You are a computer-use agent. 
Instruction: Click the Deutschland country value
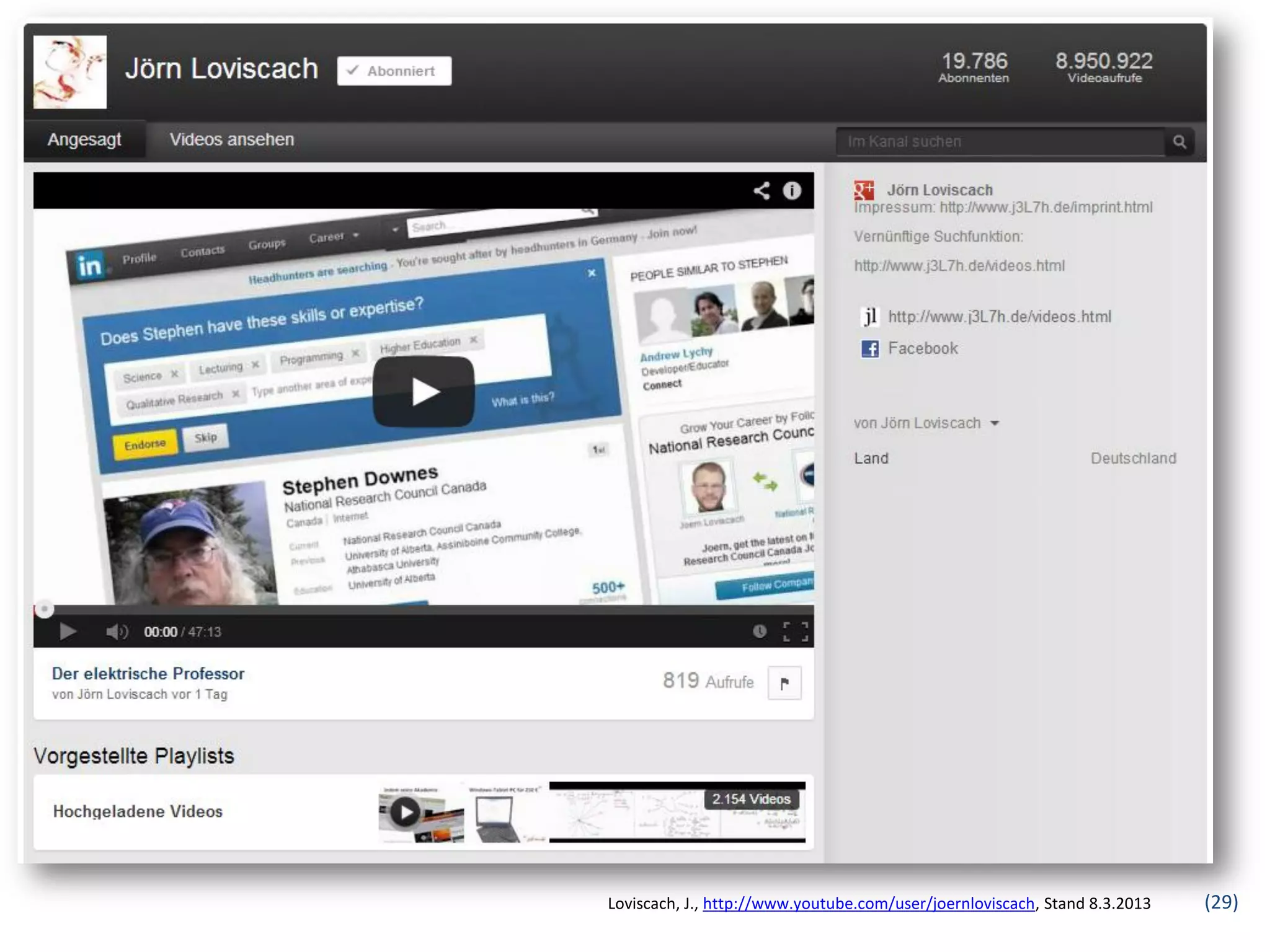[1133, 459]
